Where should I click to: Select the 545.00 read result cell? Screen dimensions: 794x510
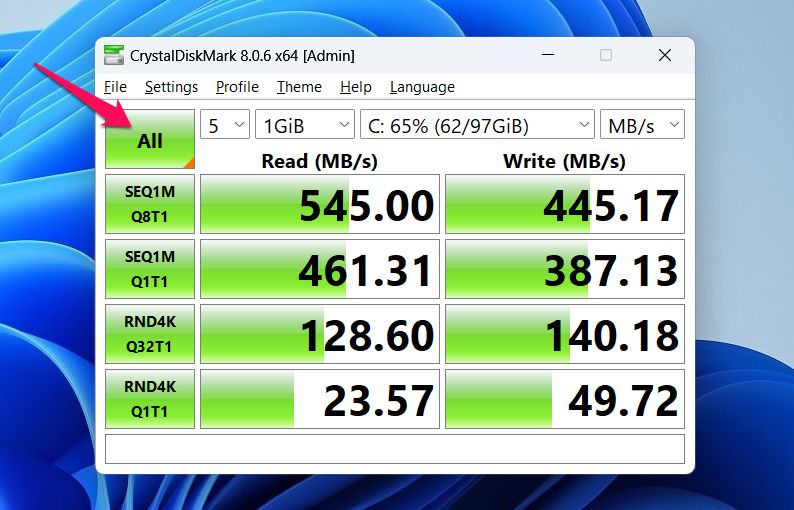click(x=320, y=204)
